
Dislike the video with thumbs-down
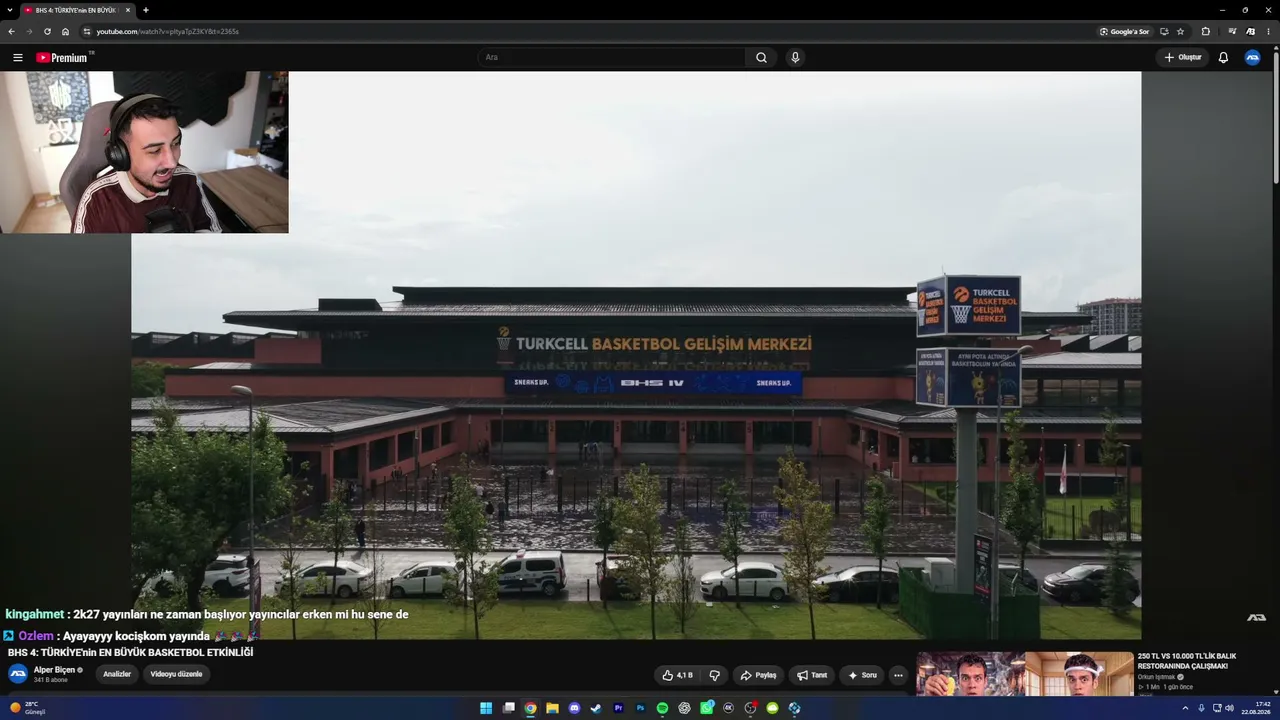[714, 675]
